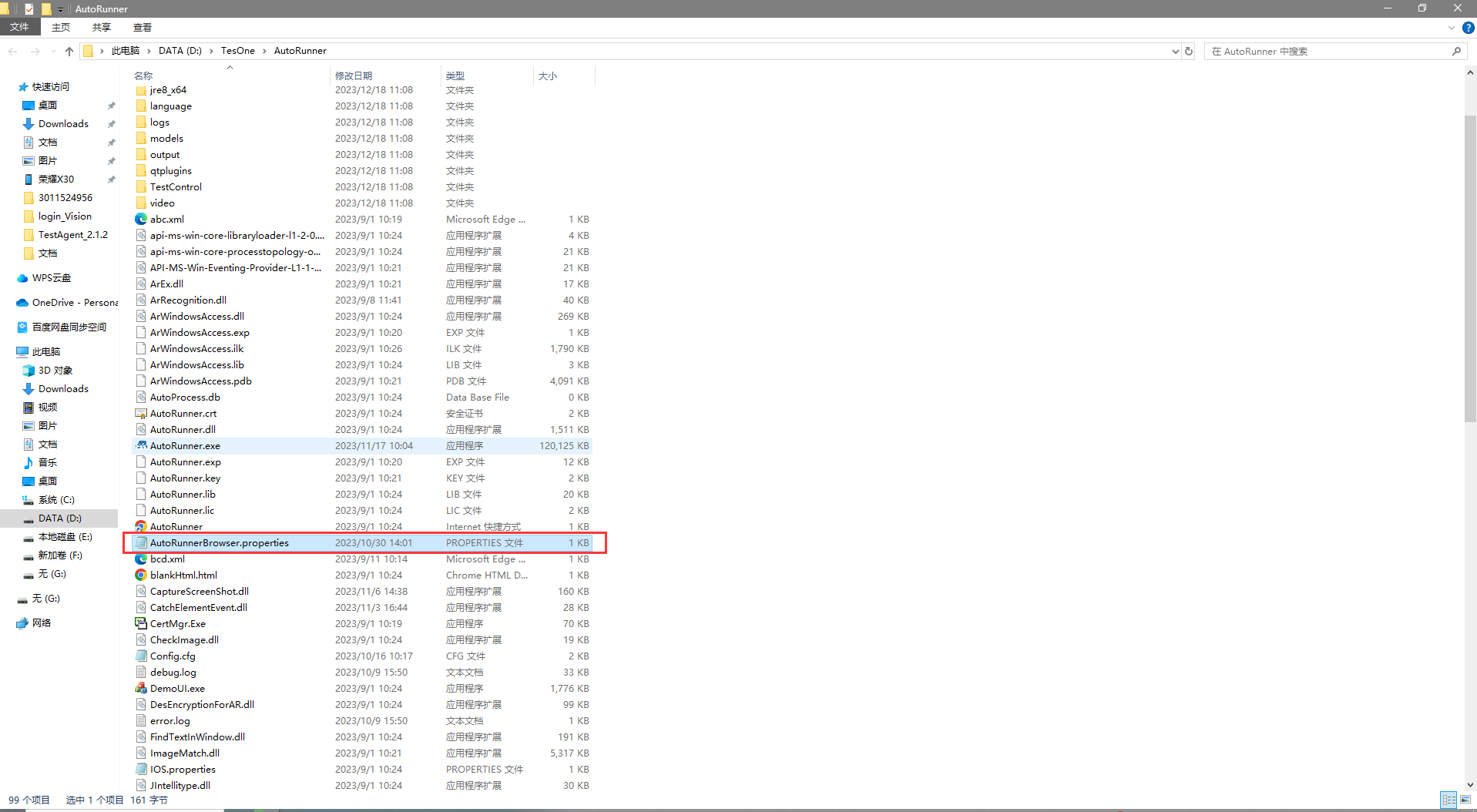Image resolution: width=1477 pixels, height=812 pixels.
Task: Open recent locations dropdown arrow
Action: point(52,52)
